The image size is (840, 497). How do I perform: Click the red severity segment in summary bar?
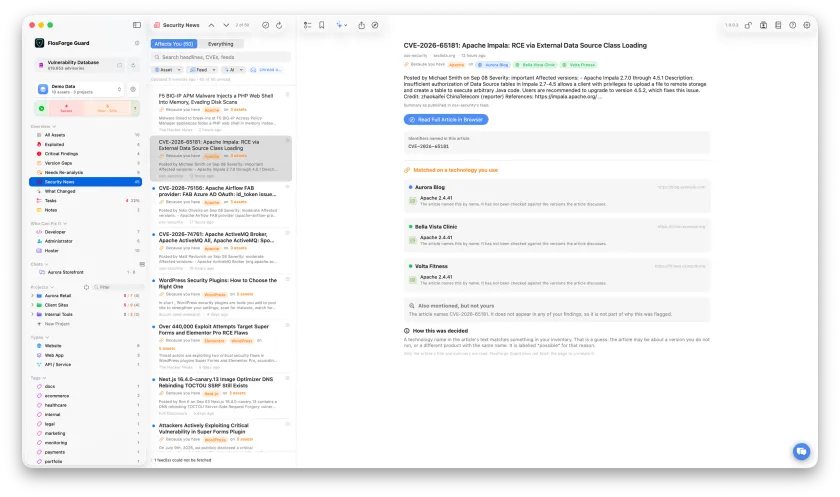point(66,108)
